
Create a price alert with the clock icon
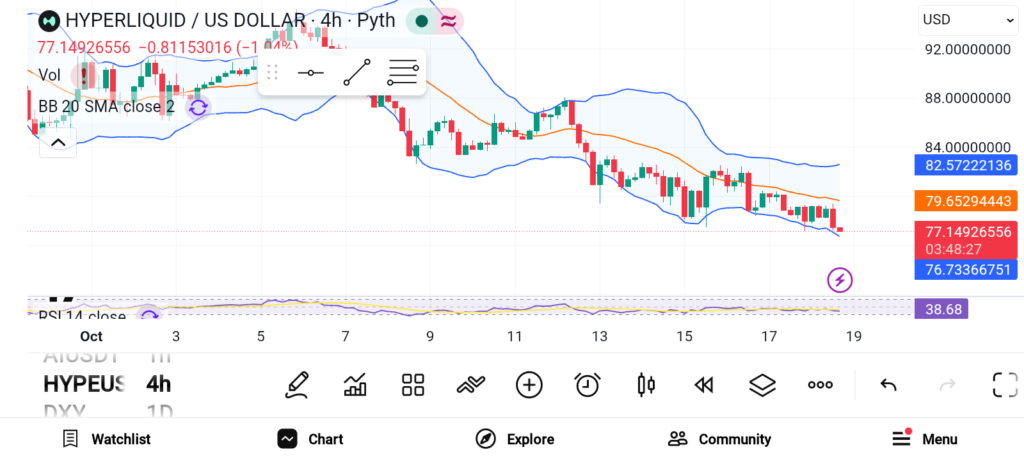[x=588, y=385]
